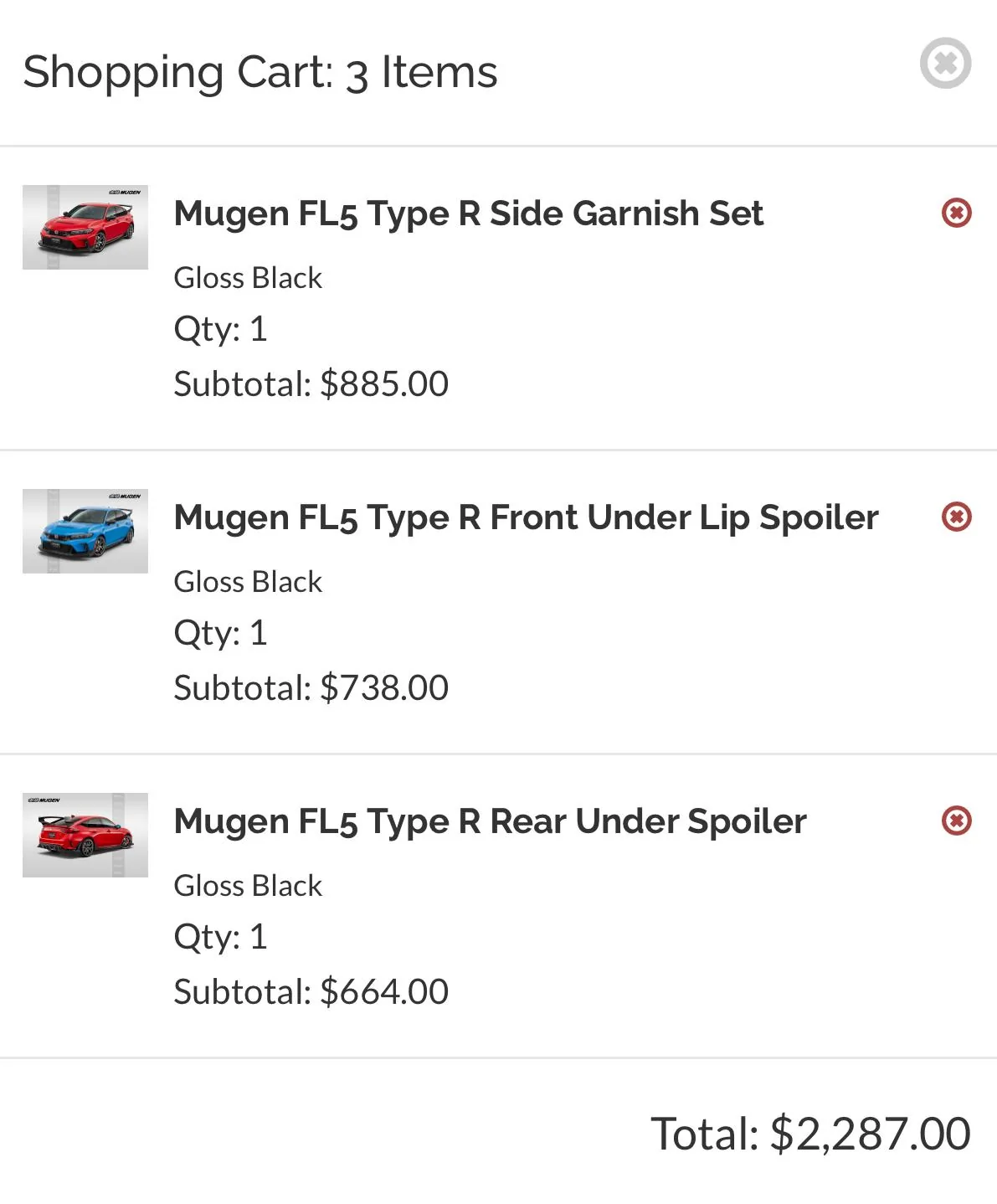Image resolution: width=997 pixels, height=1204 pixels.
Task: Click the Qty under Rear Under Spoiler
Action: click(x=220, y=937)
